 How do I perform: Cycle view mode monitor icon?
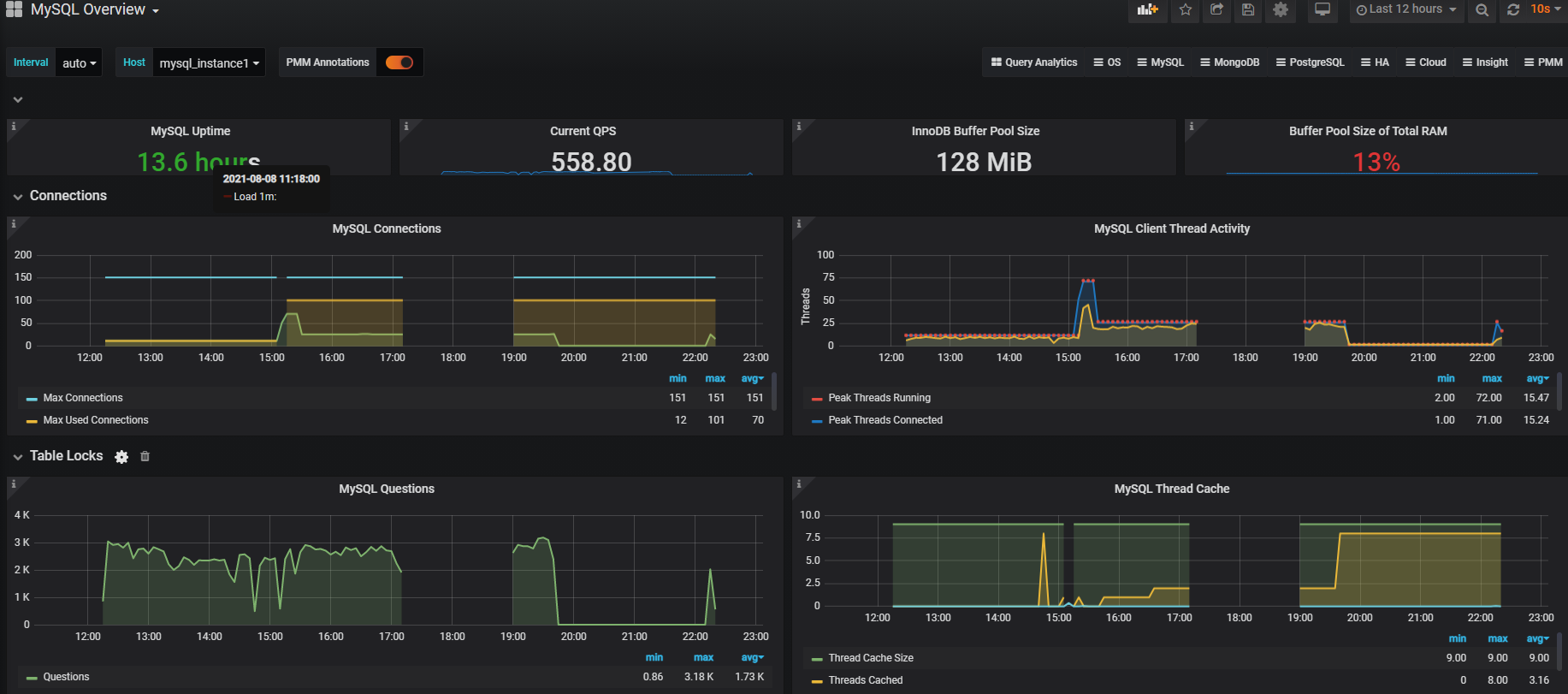pos(1322,9)
